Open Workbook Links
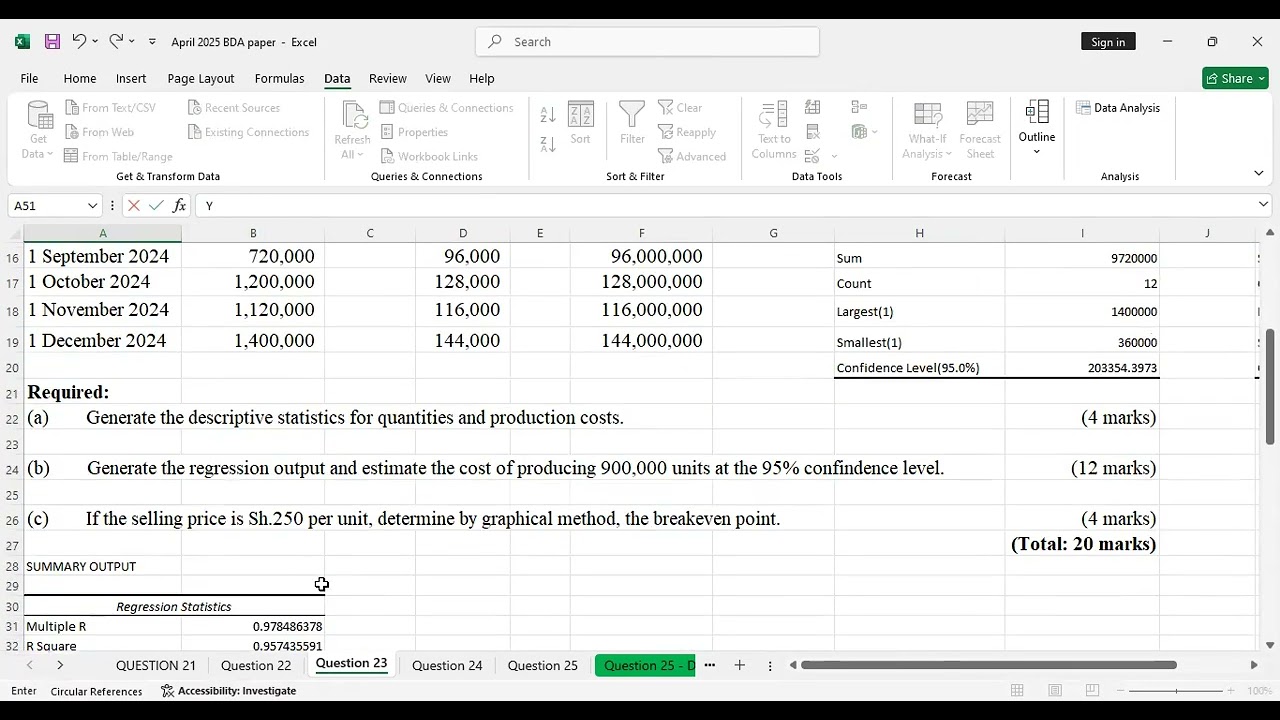This screenshot has height=720, width=1280. pyautogui.click(x=428, y=156)
